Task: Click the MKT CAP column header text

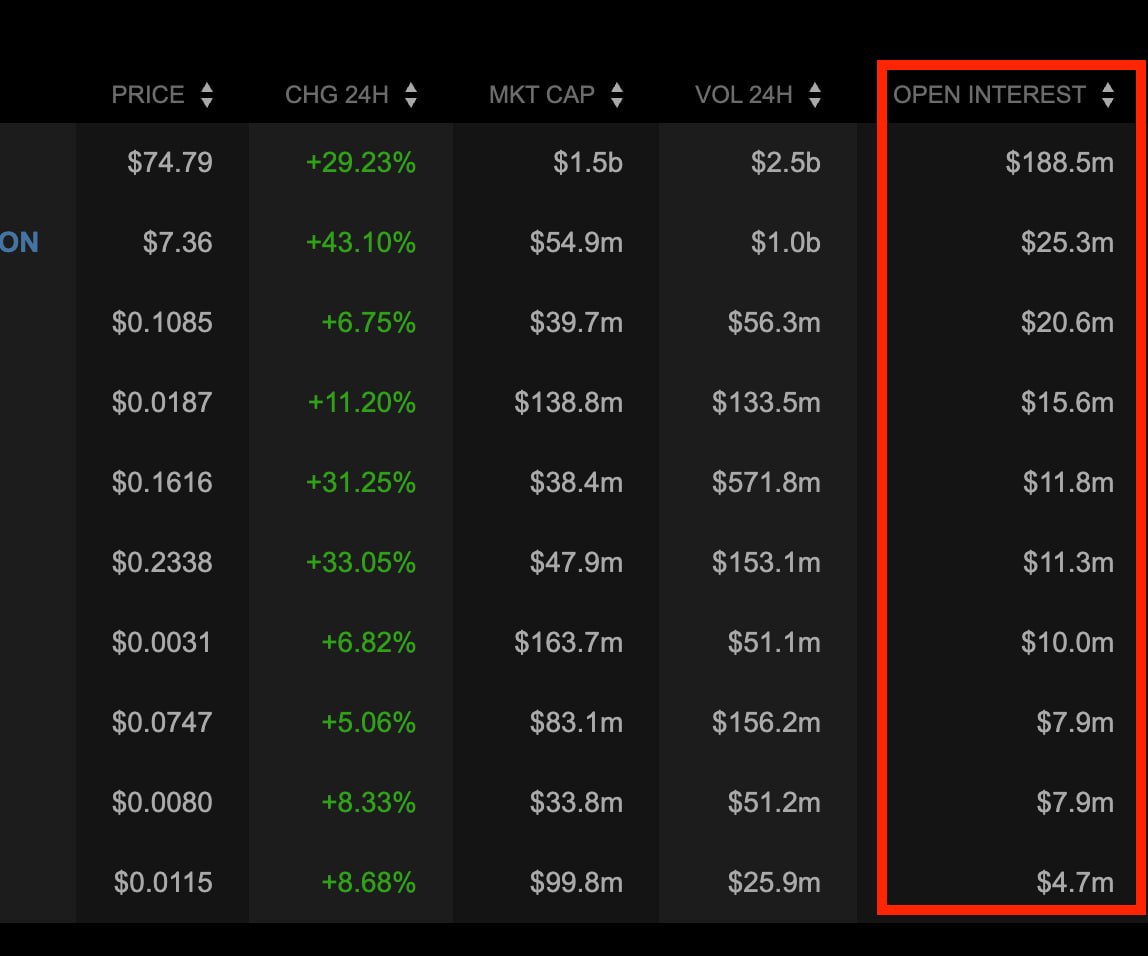Action: pyautogui.click(x=541, y=95)
